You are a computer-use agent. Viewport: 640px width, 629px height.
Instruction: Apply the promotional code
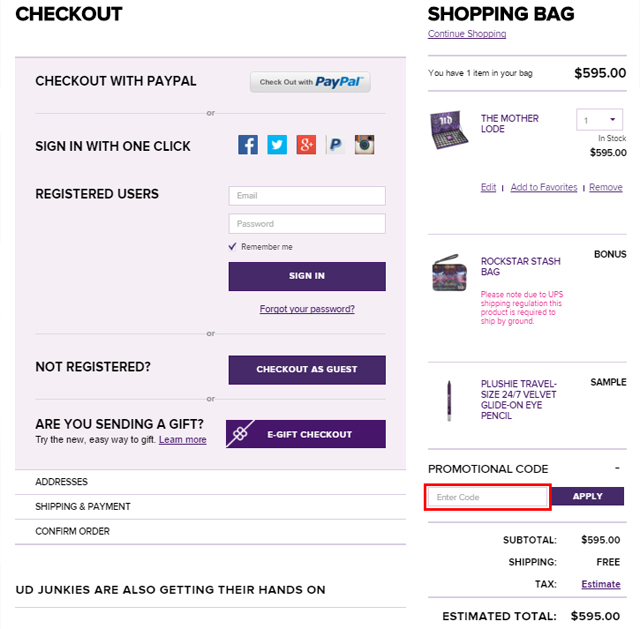click(x=588, y=496)
